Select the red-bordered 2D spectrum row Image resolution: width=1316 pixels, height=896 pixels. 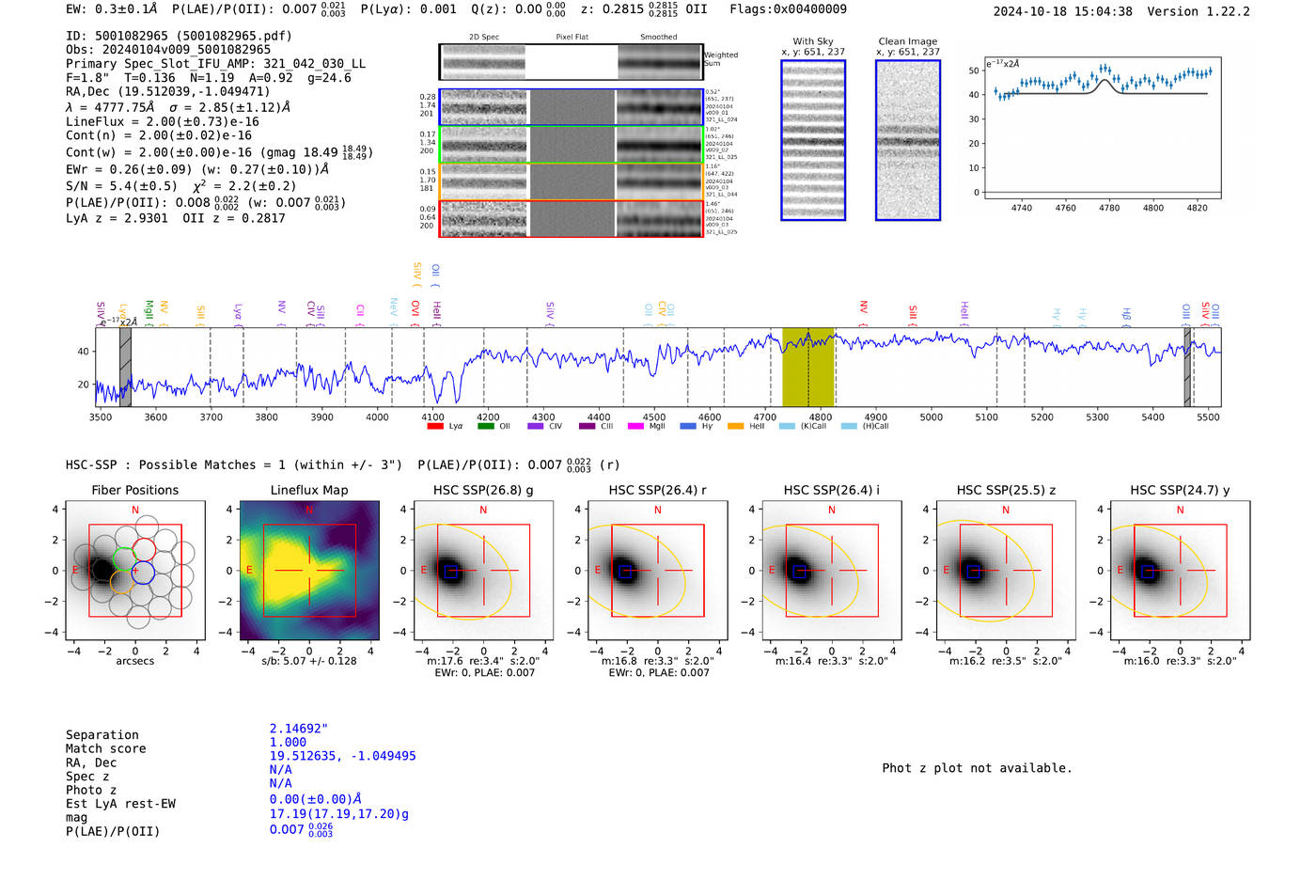(572, 218)
